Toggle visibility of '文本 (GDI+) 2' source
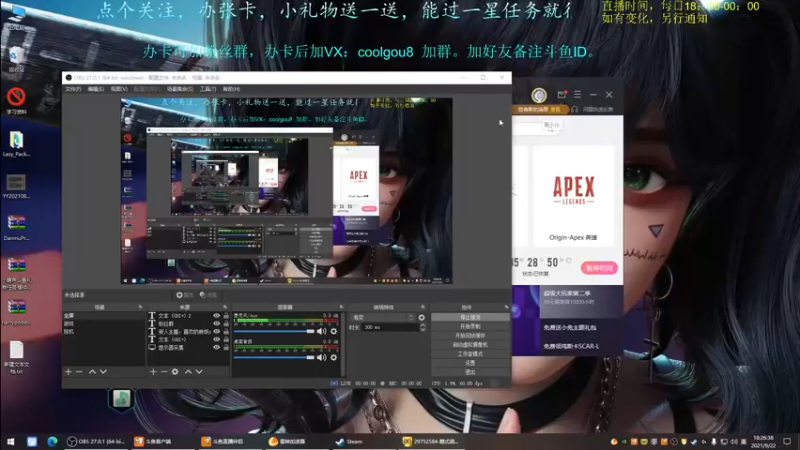 (x=216, y=316)
